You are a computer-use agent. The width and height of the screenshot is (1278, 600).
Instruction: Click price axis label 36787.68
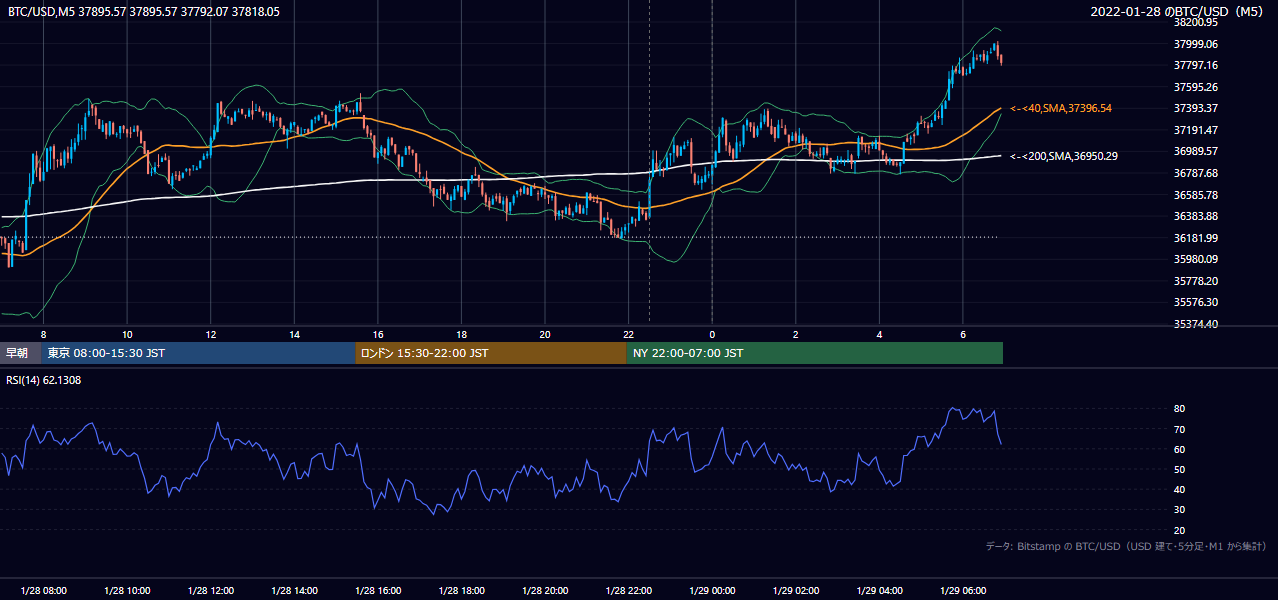[x=1196, y=173]
